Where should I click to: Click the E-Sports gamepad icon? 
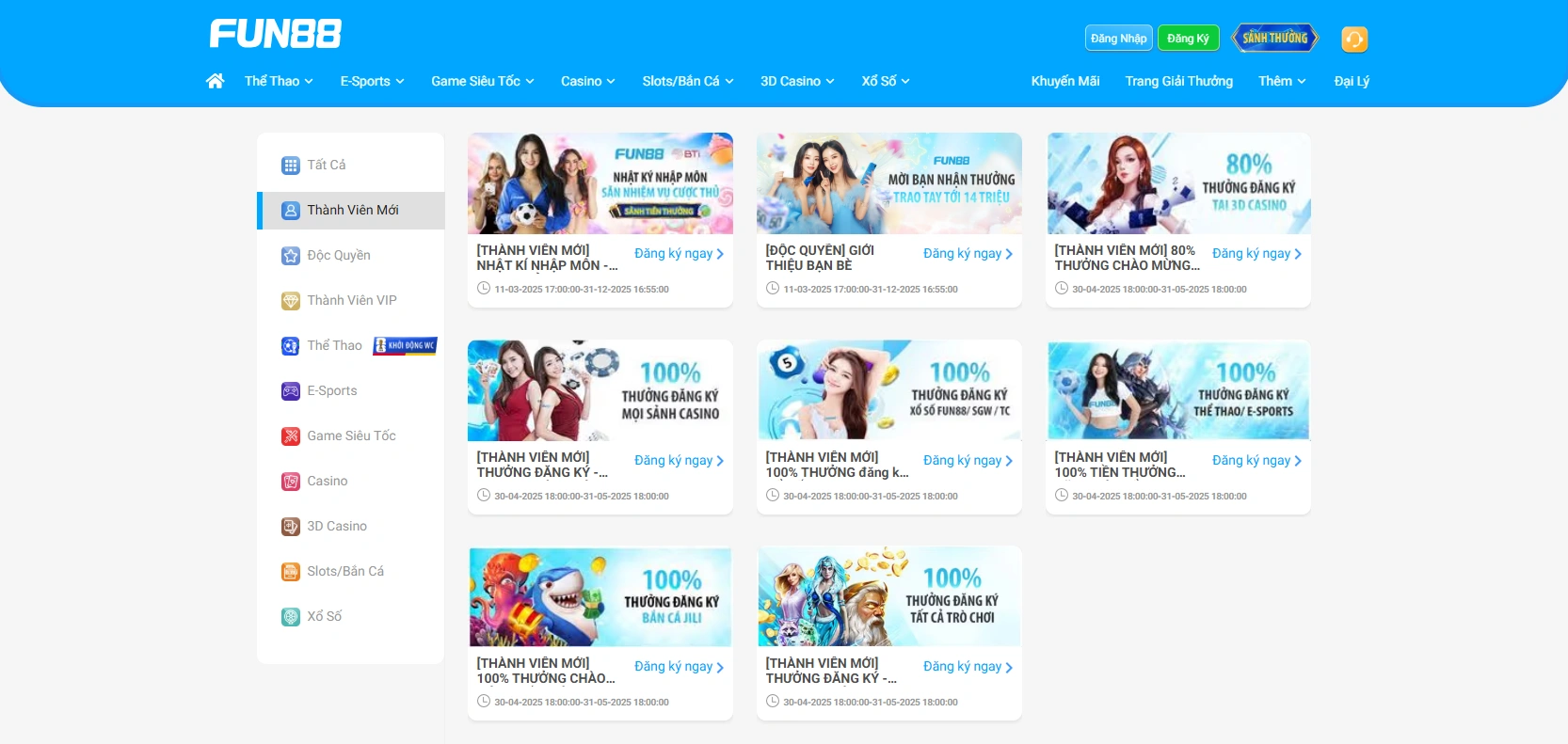pyautogui.click(x=291, y=391)
